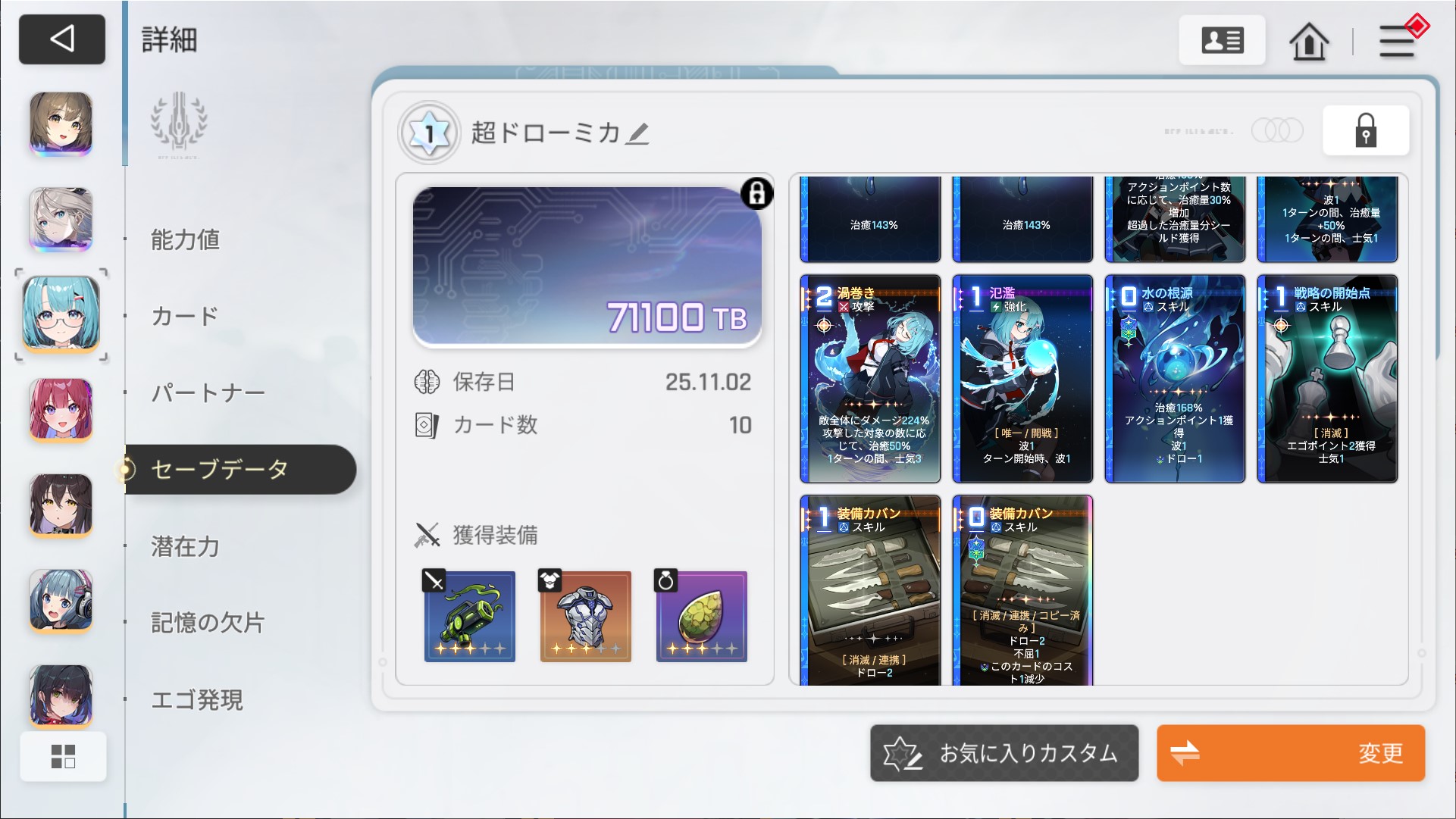Toggle the padlock button on the save data header
The height and width of the screenshot is (819, 1456).
pyautogui.click(x=1366, y=130)
